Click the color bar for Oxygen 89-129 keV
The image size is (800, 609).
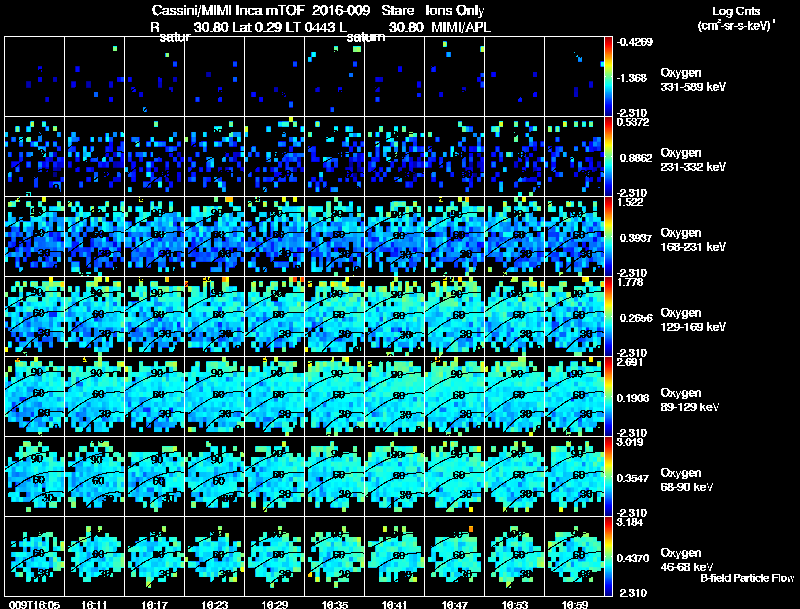(x=608, y=396)
